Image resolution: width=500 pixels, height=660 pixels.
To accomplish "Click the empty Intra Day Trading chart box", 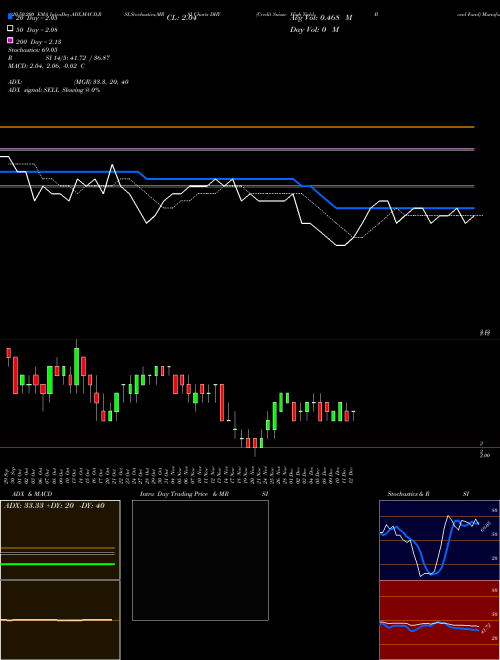I will [x=200, y=560].
